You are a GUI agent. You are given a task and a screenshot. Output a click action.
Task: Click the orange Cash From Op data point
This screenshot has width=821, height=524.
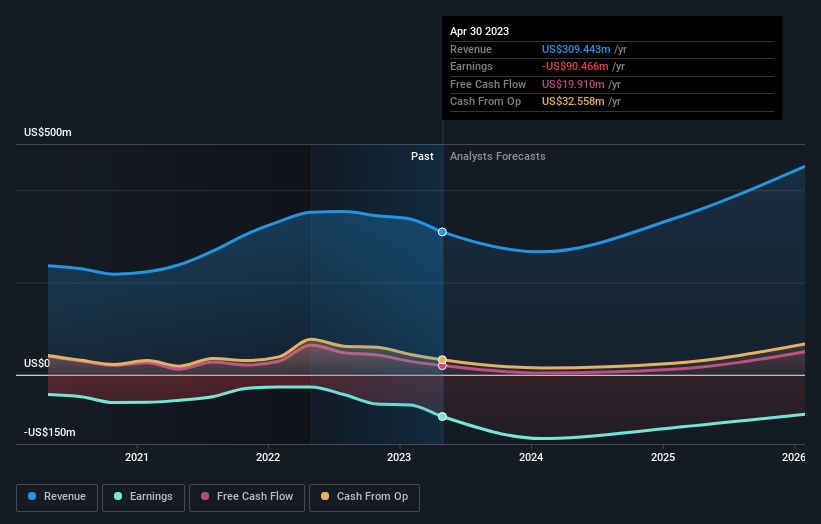tap(442, 360)
